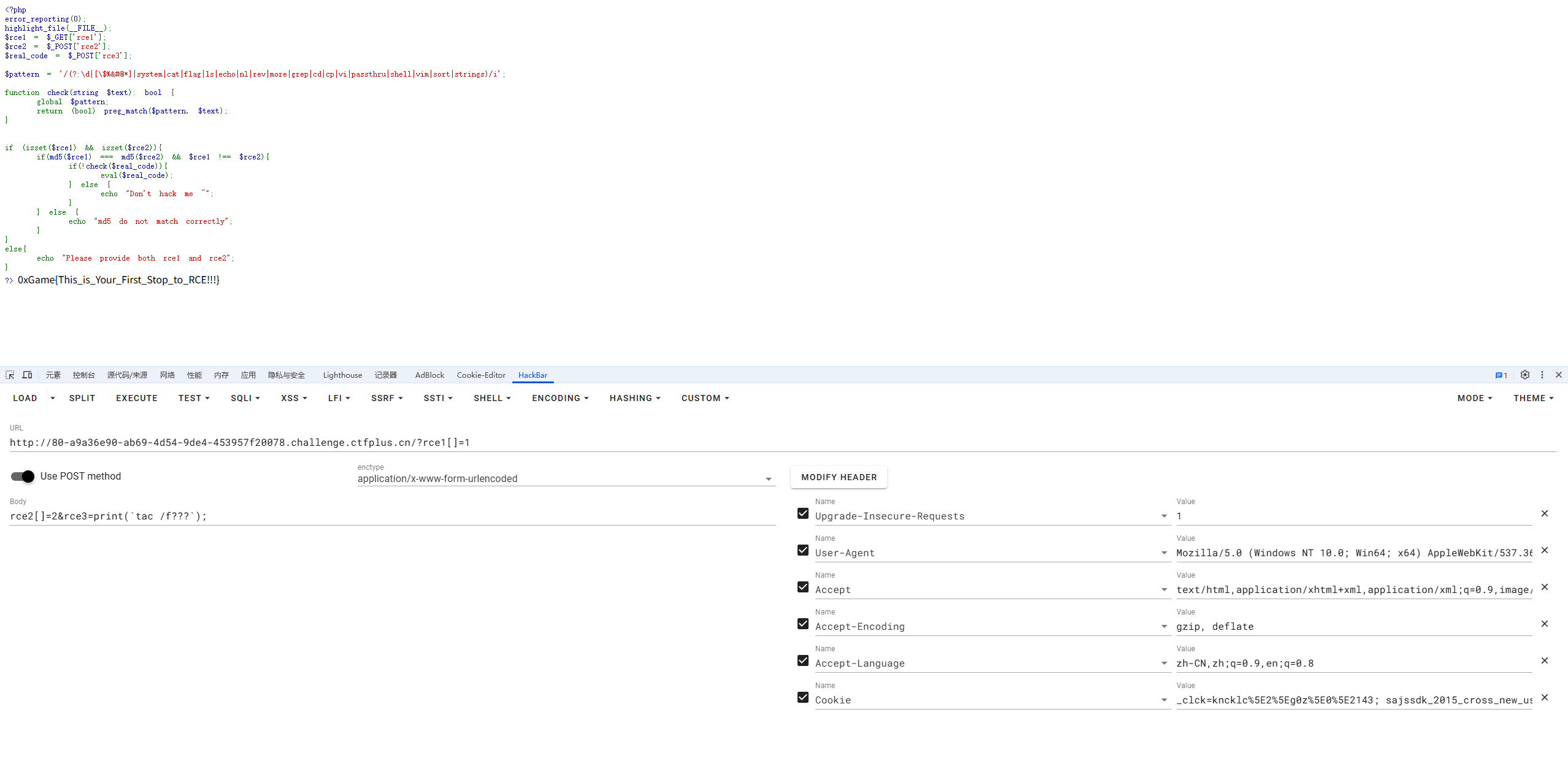Expand the SQLI payloads menu
This screenshot has width=1568, height=777.
(x=245, y=398)
